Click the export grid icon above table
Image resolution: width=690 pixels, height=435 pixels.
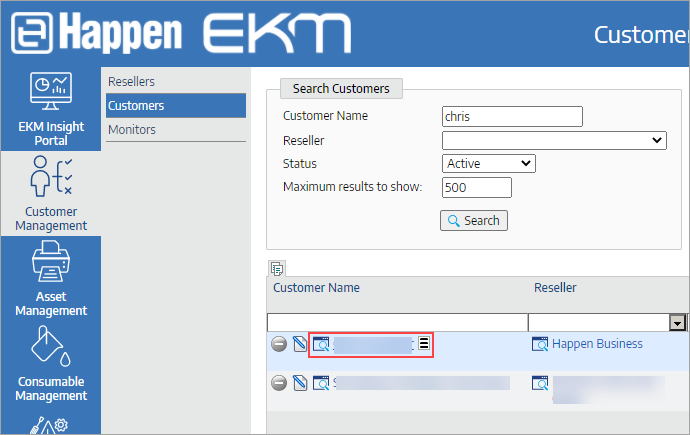pos(277,268)
